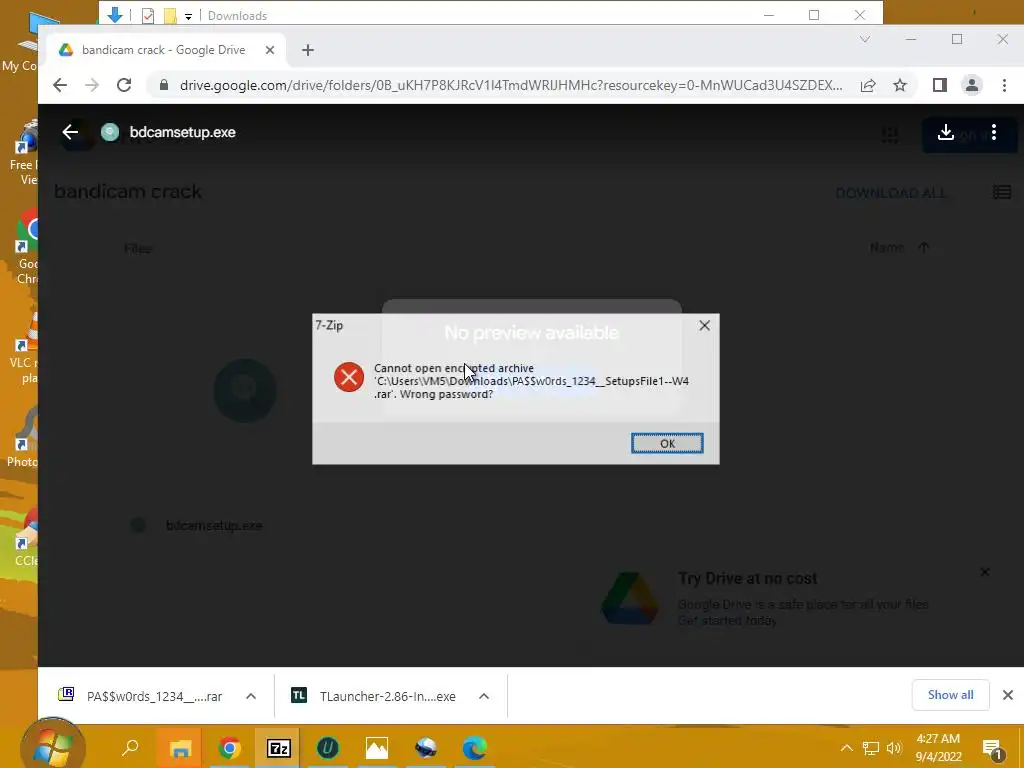Open the Windows Start button
The image size is (1024, 768).
(x=53, y=746)
